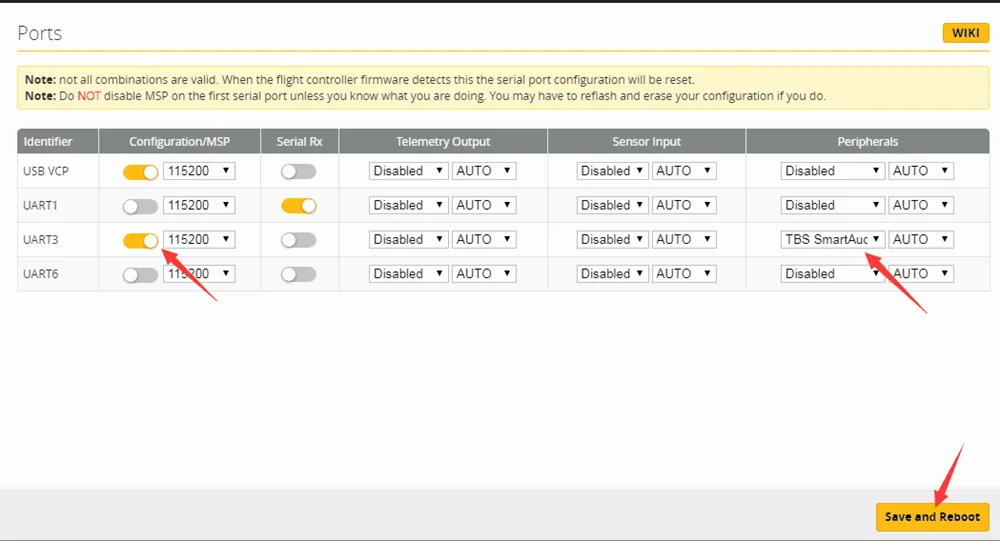Open UART3 Telemetry AUTO baud dropdown

pyautogui.click(x=483, y=240)
